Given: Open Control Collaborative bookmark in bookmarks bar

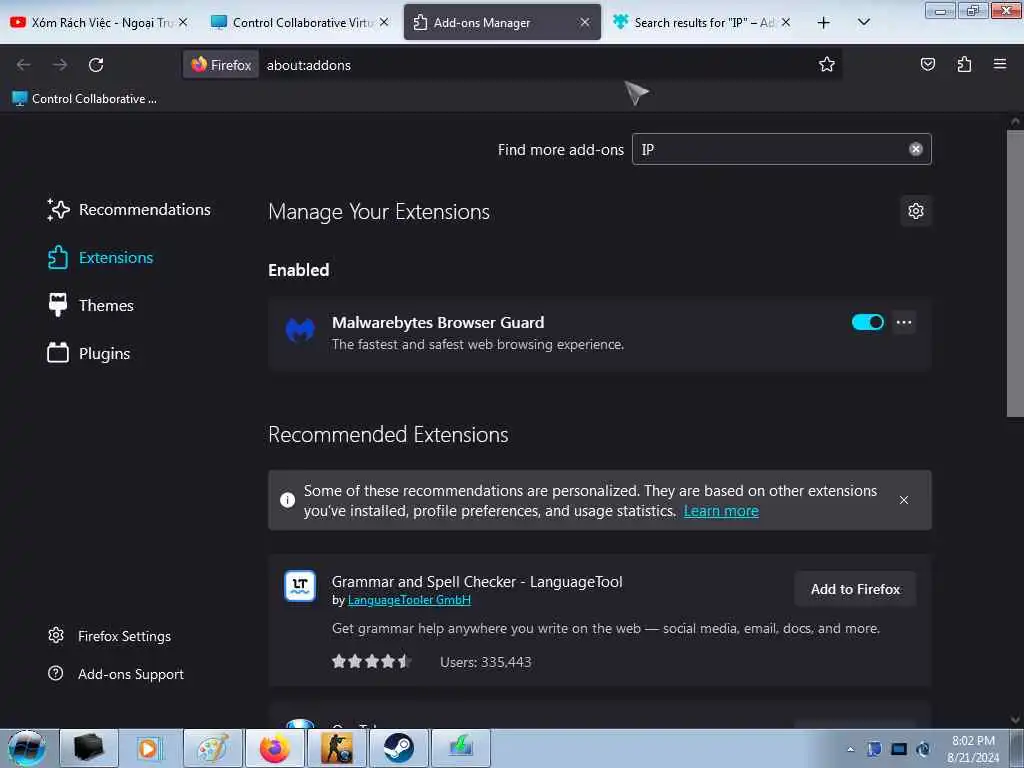Looking at the screenshot, I should click(85, 99).
